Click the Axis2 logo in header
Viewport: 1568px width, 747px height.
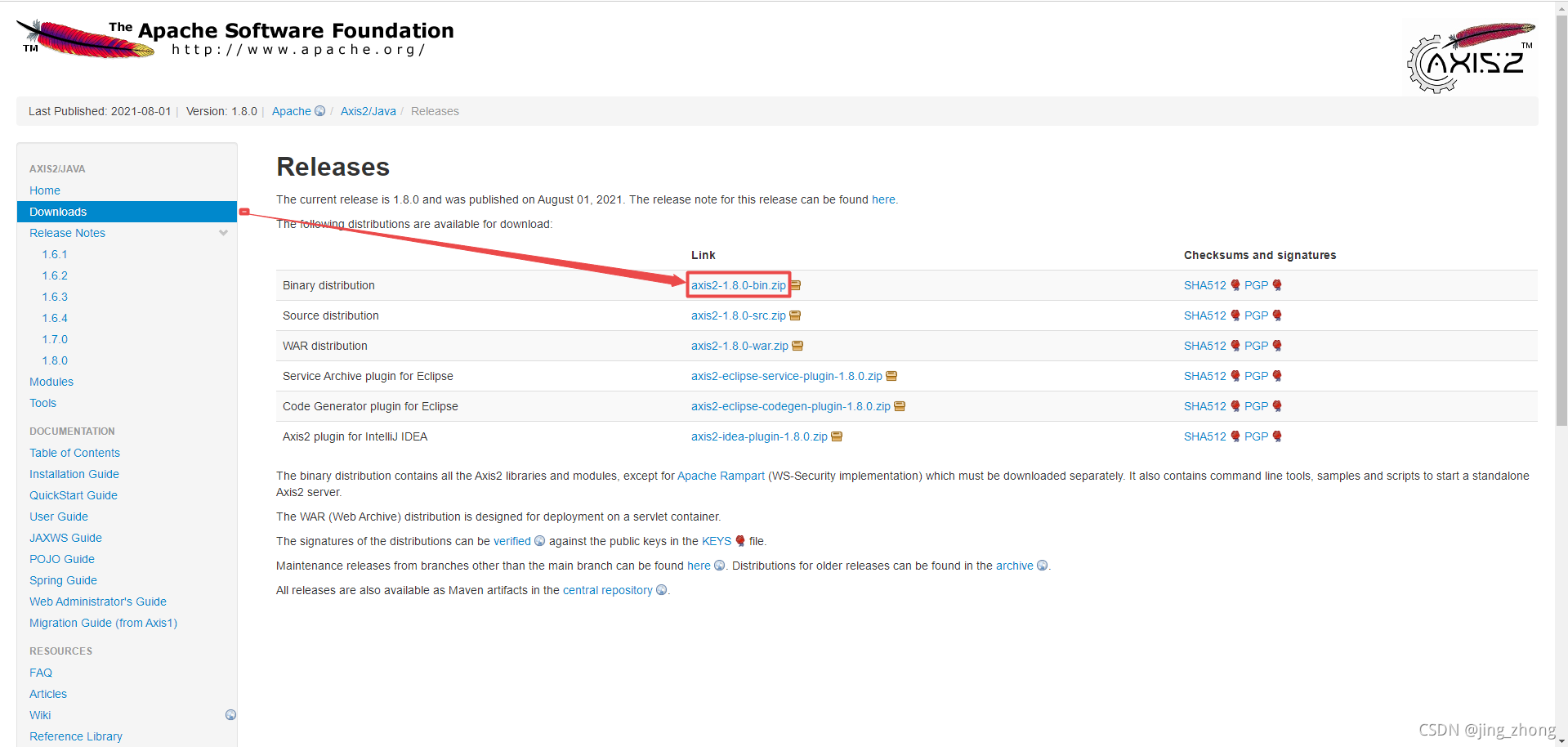point(1471,57)
